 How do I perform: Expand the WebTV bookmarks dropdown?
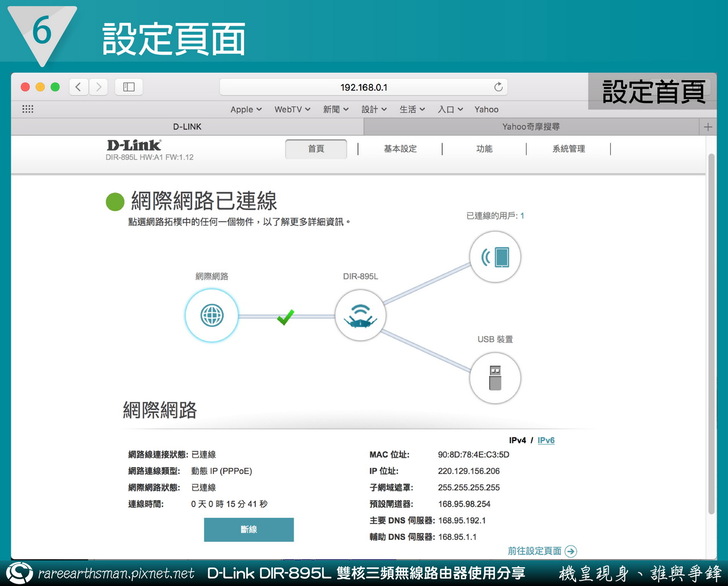(x=293, y=109)
